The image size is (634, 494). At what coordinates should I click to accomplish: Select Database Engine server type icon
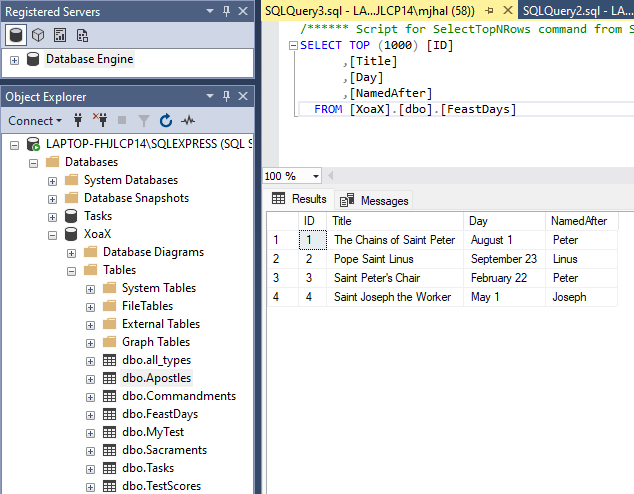pos(17,35)
